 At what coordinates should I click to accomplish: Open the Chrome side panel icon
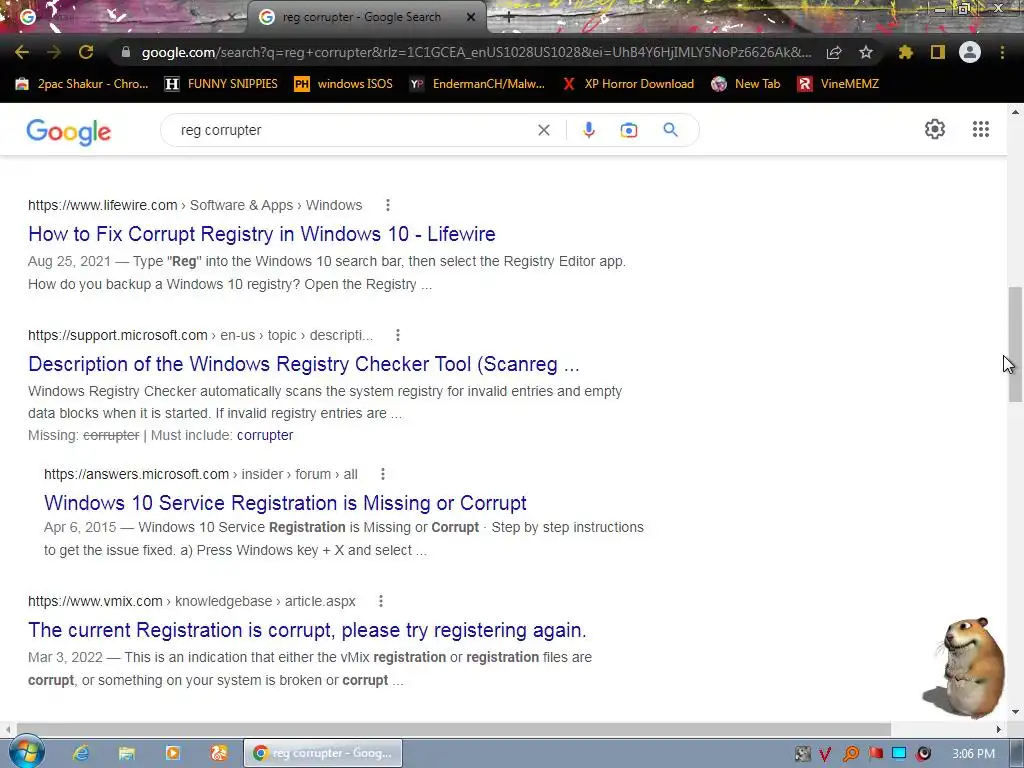(x=938, y=52)
